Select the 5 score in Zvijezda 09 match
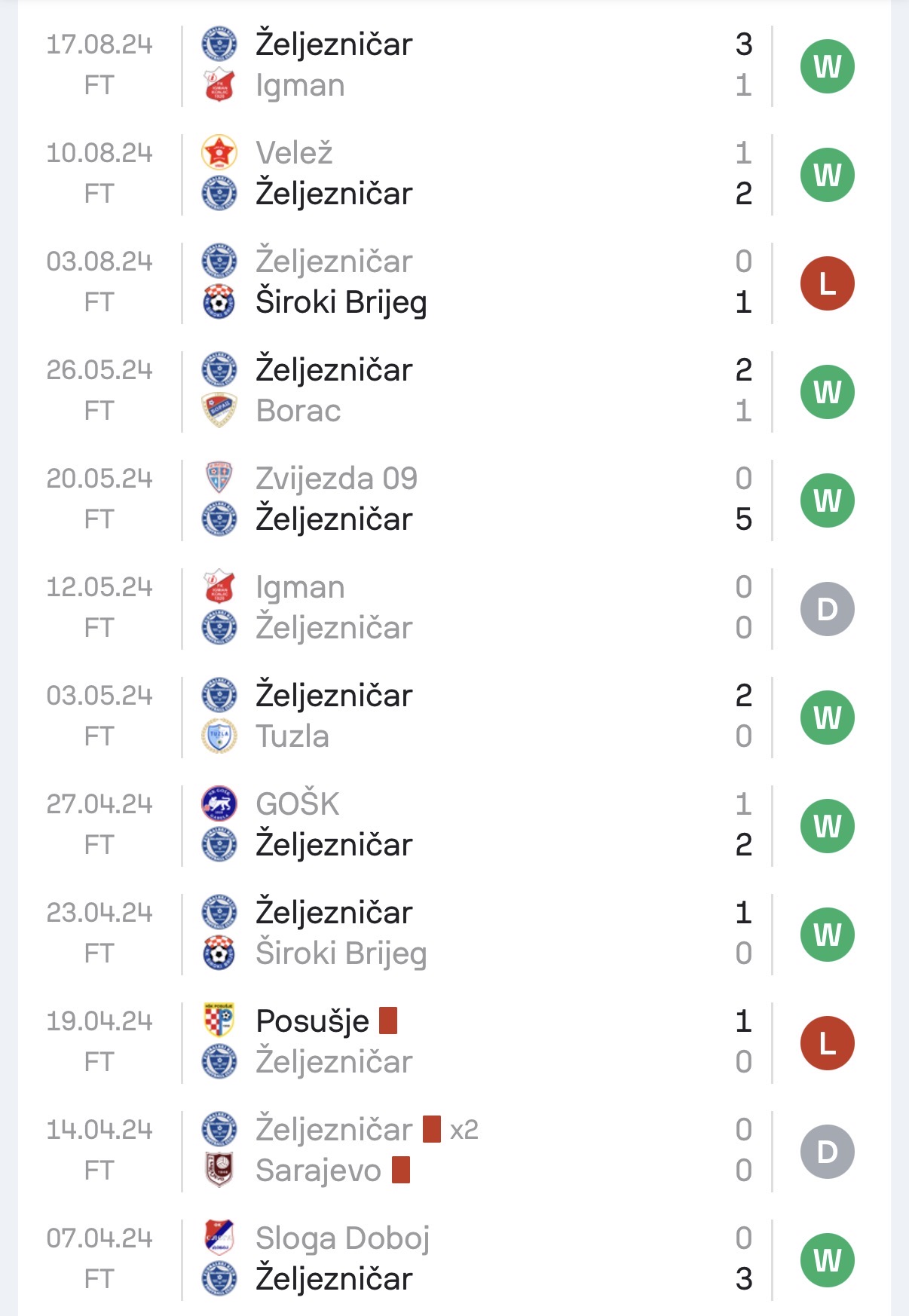This screenshot has height=1316, width=909. [x=743, y=519]
